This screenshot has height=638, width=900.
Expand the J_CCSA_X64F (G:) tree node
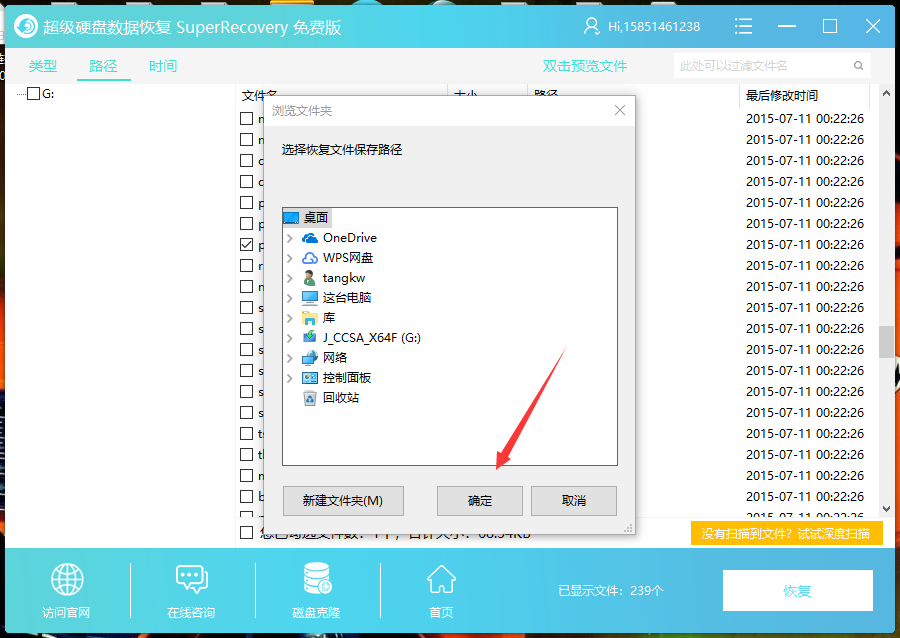[290, 338]
